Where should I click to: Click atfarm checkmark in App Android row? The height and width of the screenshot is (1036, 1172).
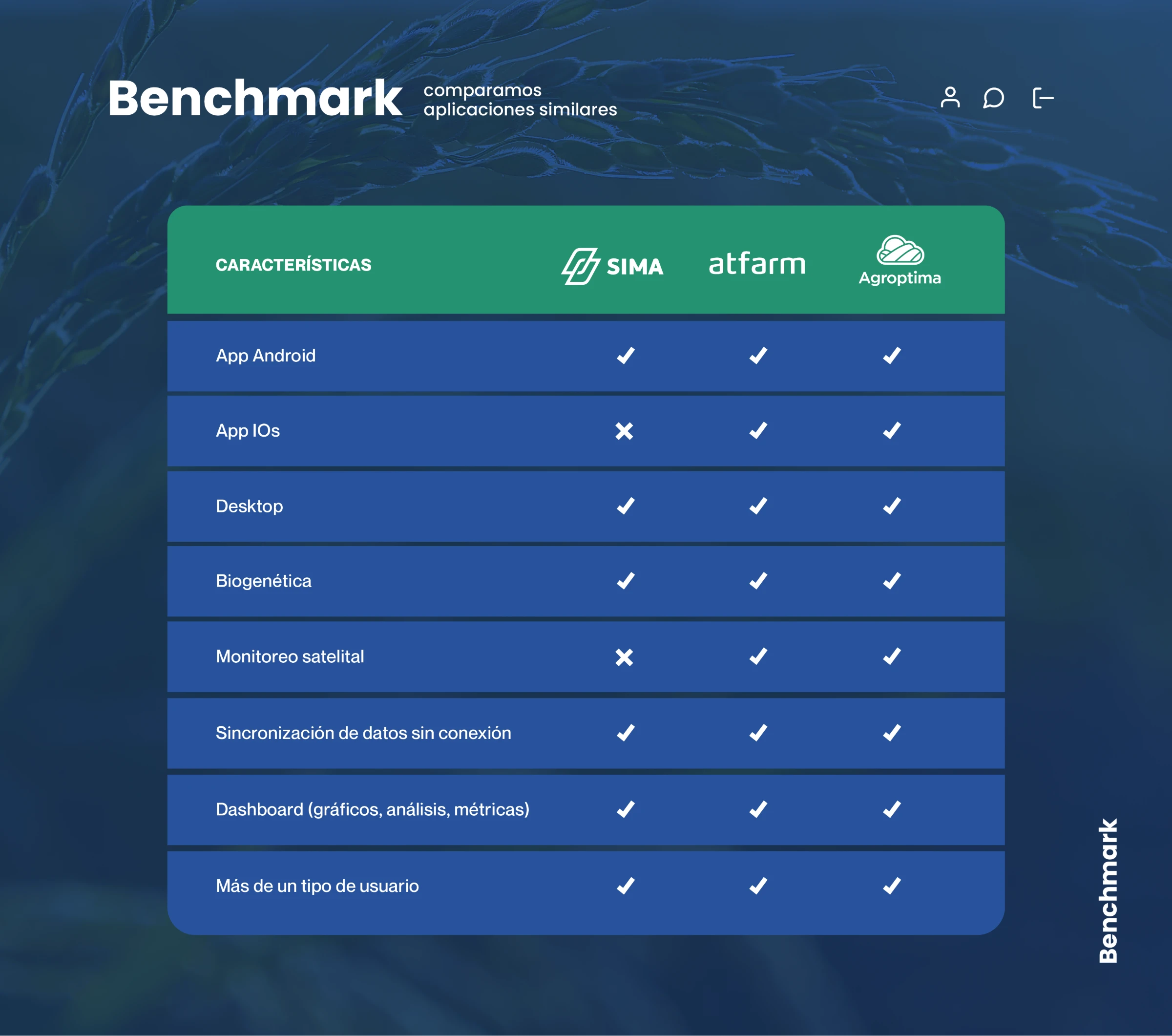point(758,356)
